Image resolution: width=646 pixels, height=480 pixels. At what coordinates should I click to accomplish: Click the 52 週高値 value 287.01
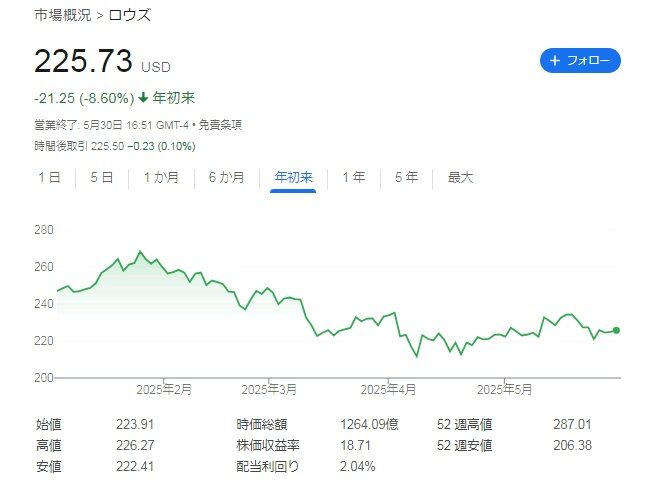[x=572, y=424]
